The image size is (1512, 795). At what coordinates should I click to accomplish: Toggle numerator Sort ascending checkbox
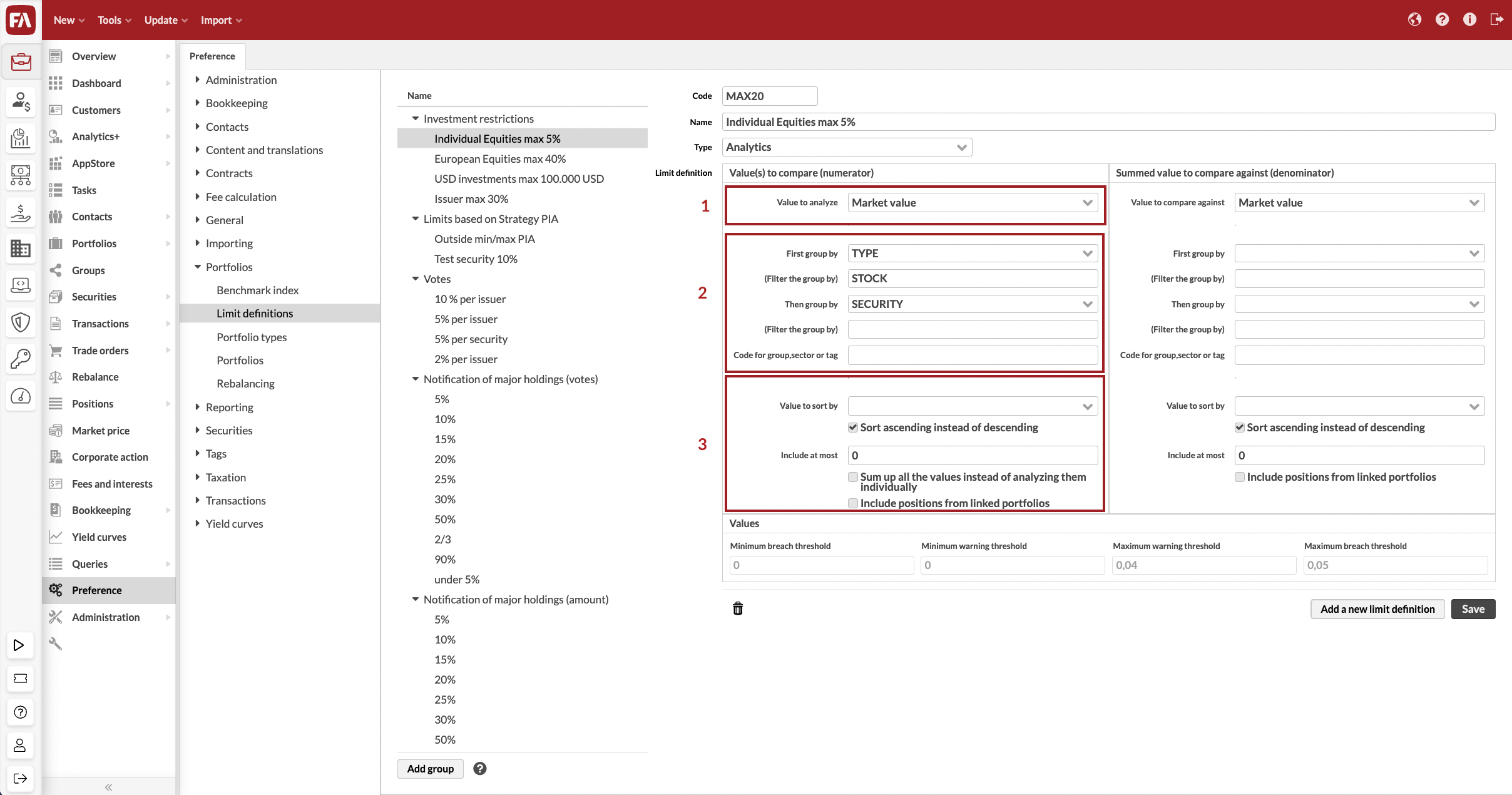coord(852,428)
